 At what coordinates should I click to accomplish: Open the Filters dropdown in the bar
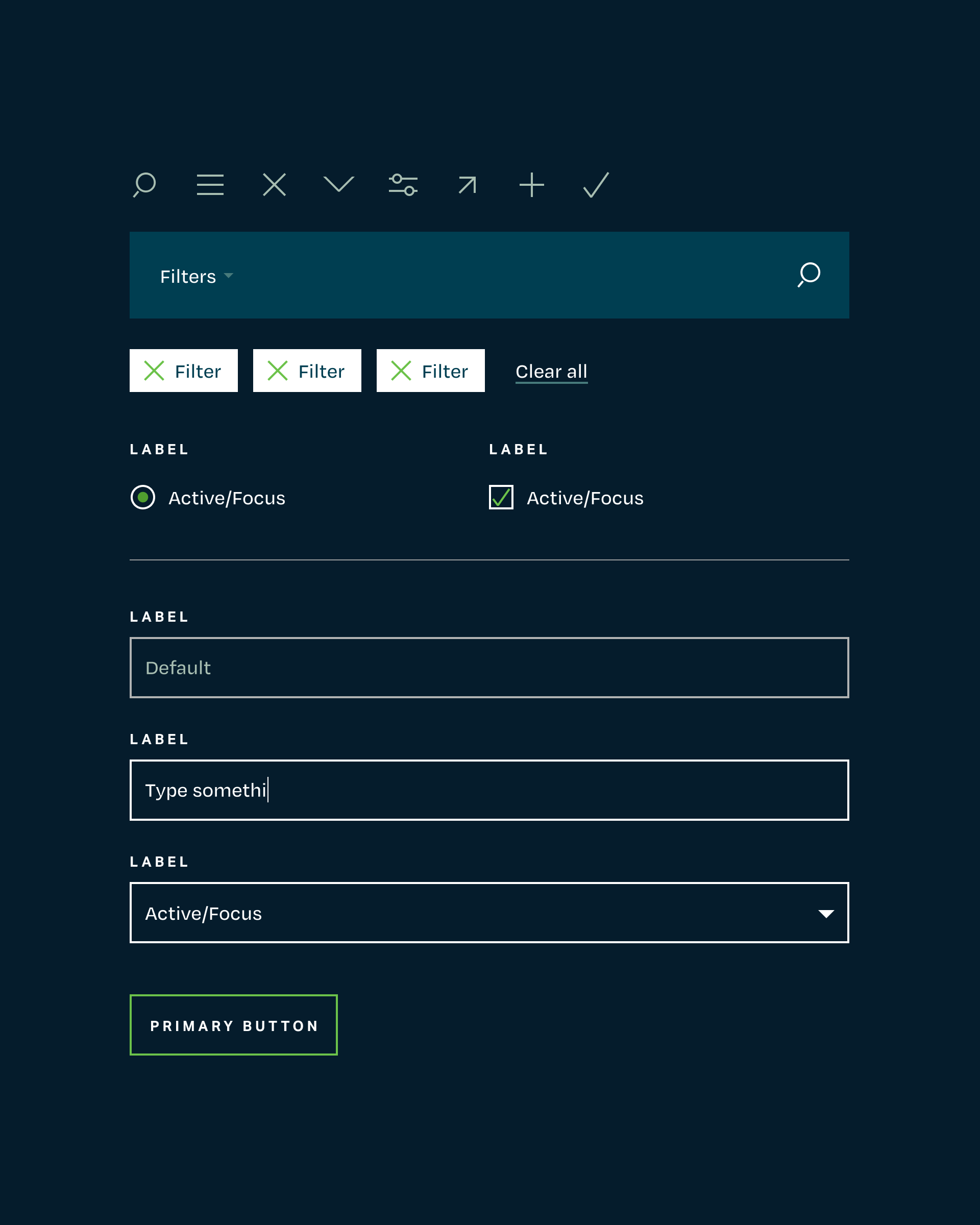197,276
